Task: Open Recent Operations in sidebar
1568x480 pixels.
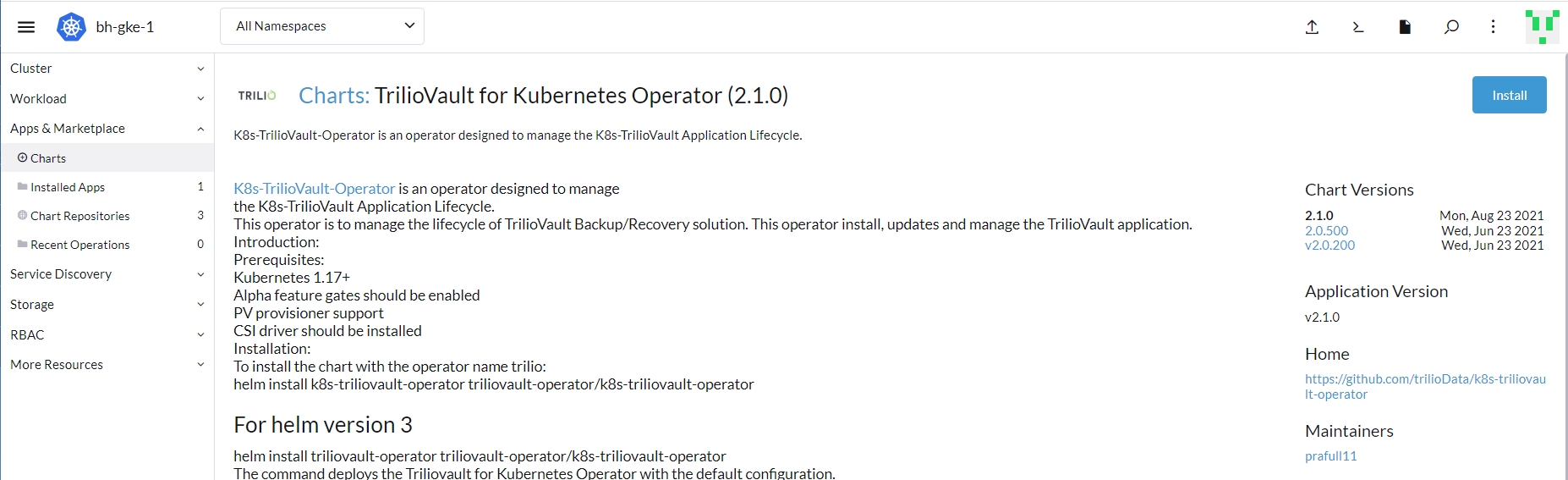Action: point(80,245)
